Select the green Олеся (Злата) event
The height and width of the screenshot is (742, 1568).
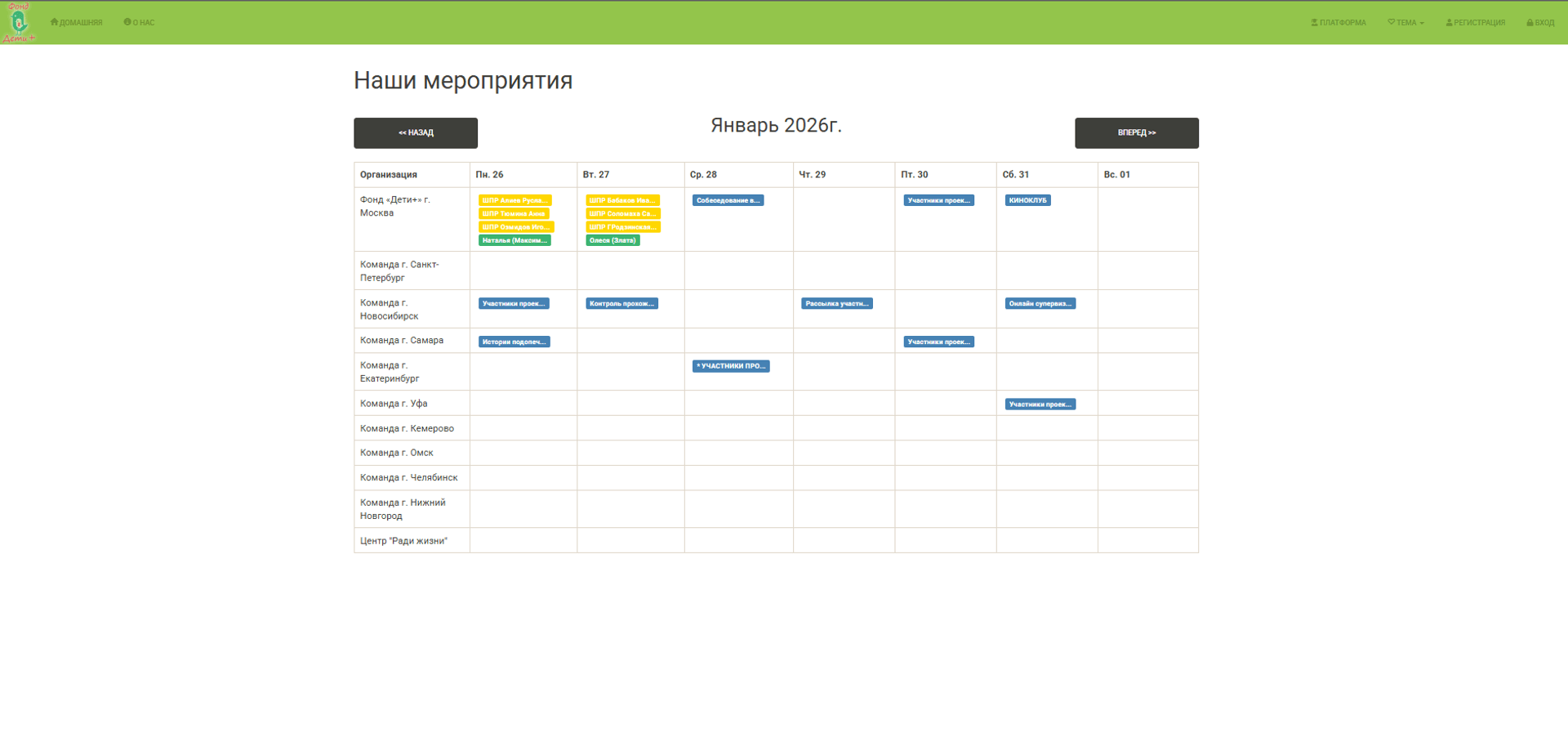pos(612,240)
